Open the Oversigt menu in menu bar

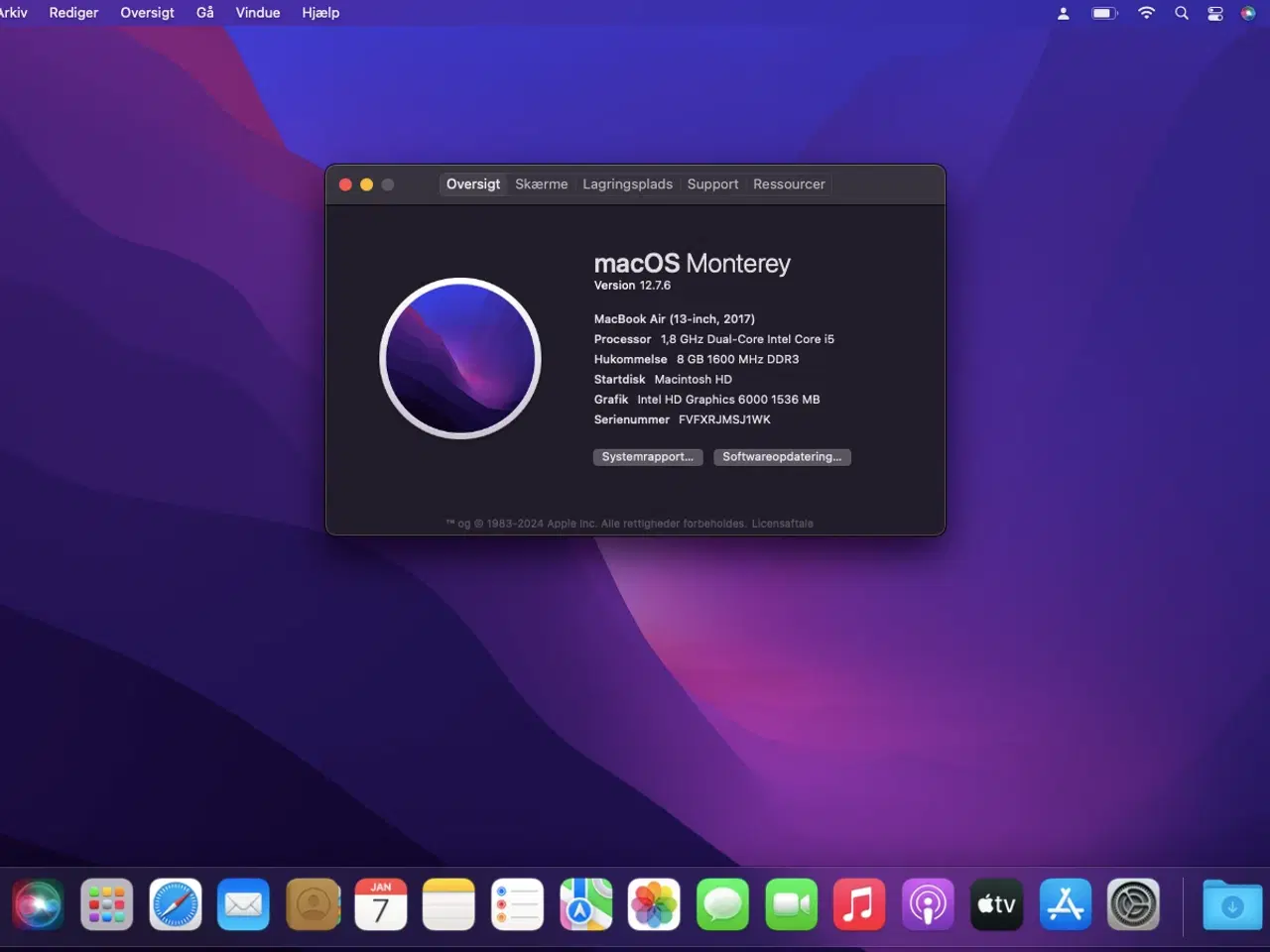point(147,13)
